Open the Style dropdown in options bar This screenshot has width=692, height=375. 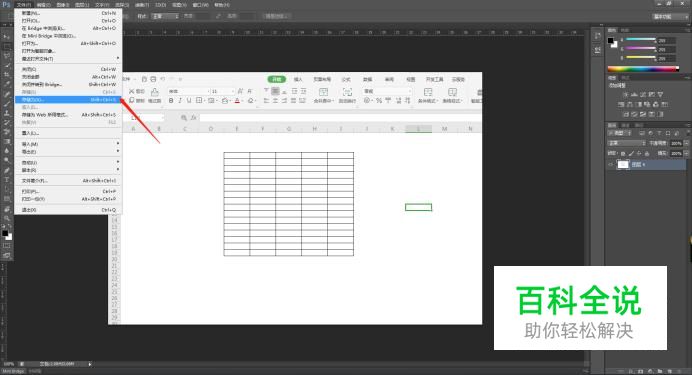pyautogui.click(x=165, y=16)
